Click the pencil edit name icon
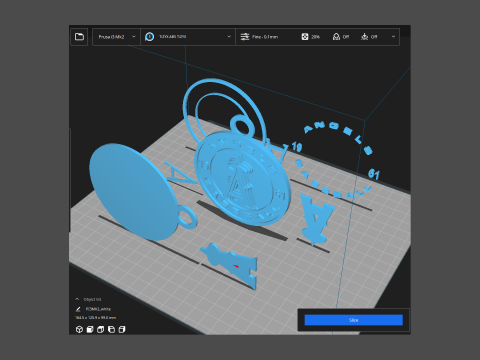 click(78, 309)
